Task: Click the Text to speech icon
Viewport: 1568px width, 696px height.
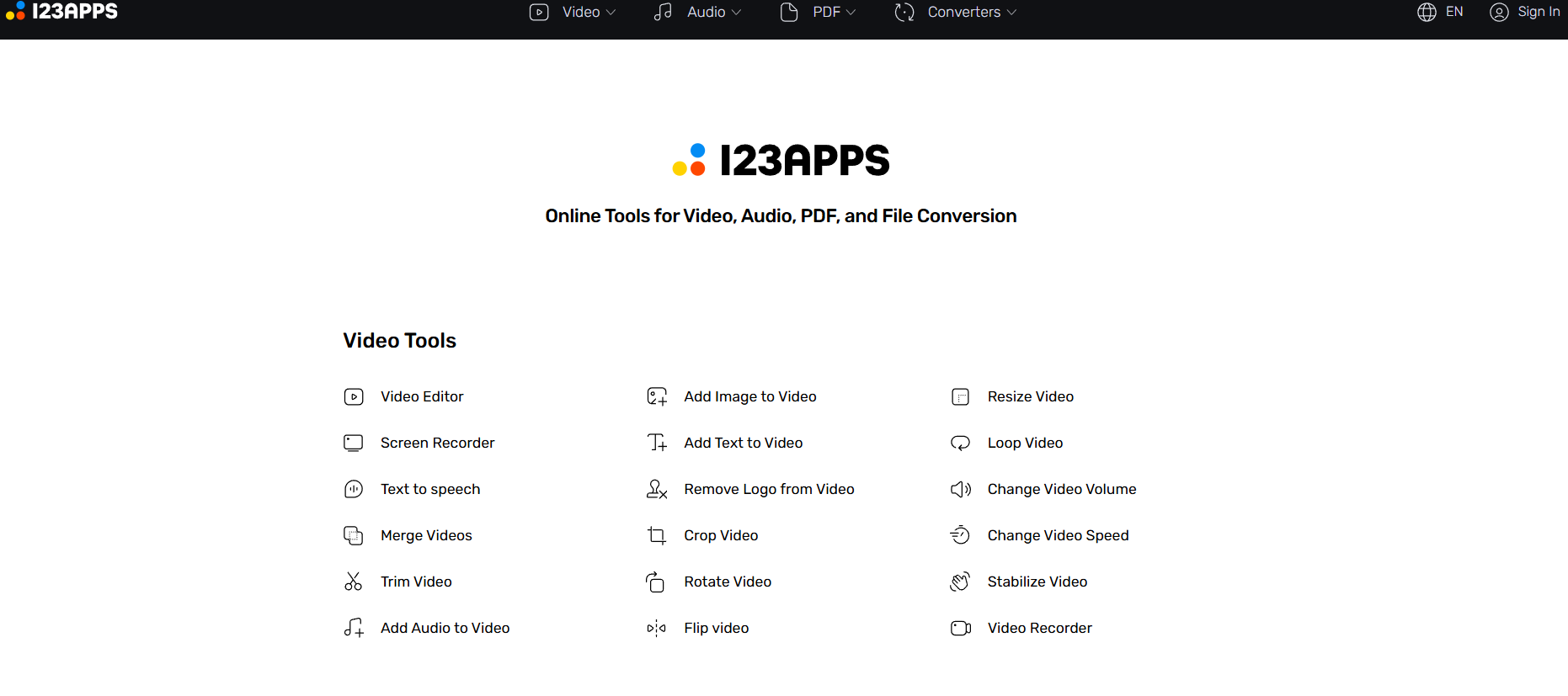Action: point(354,489)
